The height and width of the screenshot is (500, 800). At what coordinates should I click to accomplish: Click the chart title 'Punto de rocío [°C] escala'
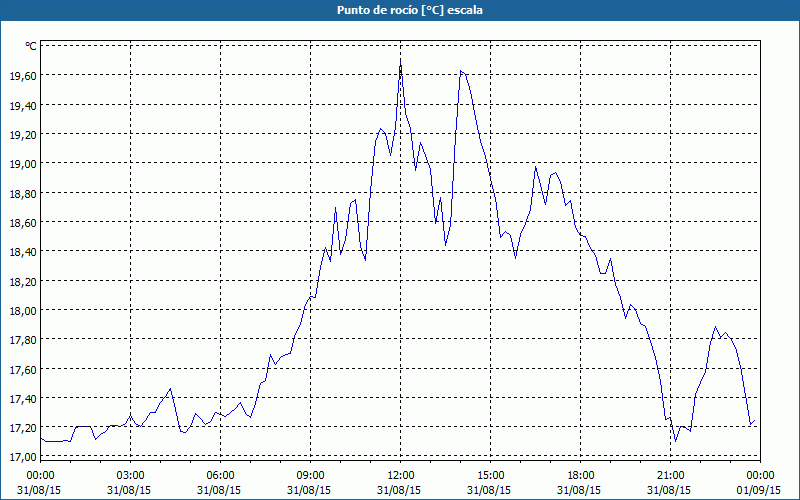[x=410, y=10]
